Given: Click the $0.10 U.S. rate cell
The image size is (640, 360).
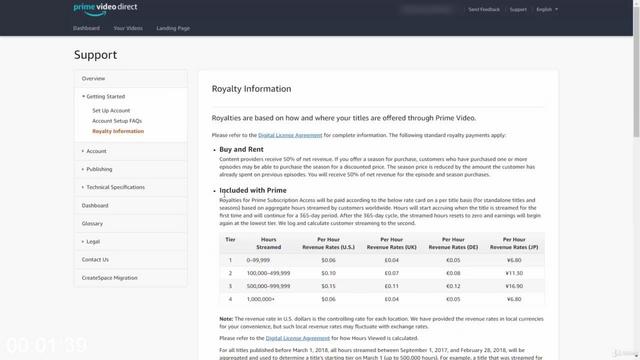Looking at the screenshot, I should [328, 273].
